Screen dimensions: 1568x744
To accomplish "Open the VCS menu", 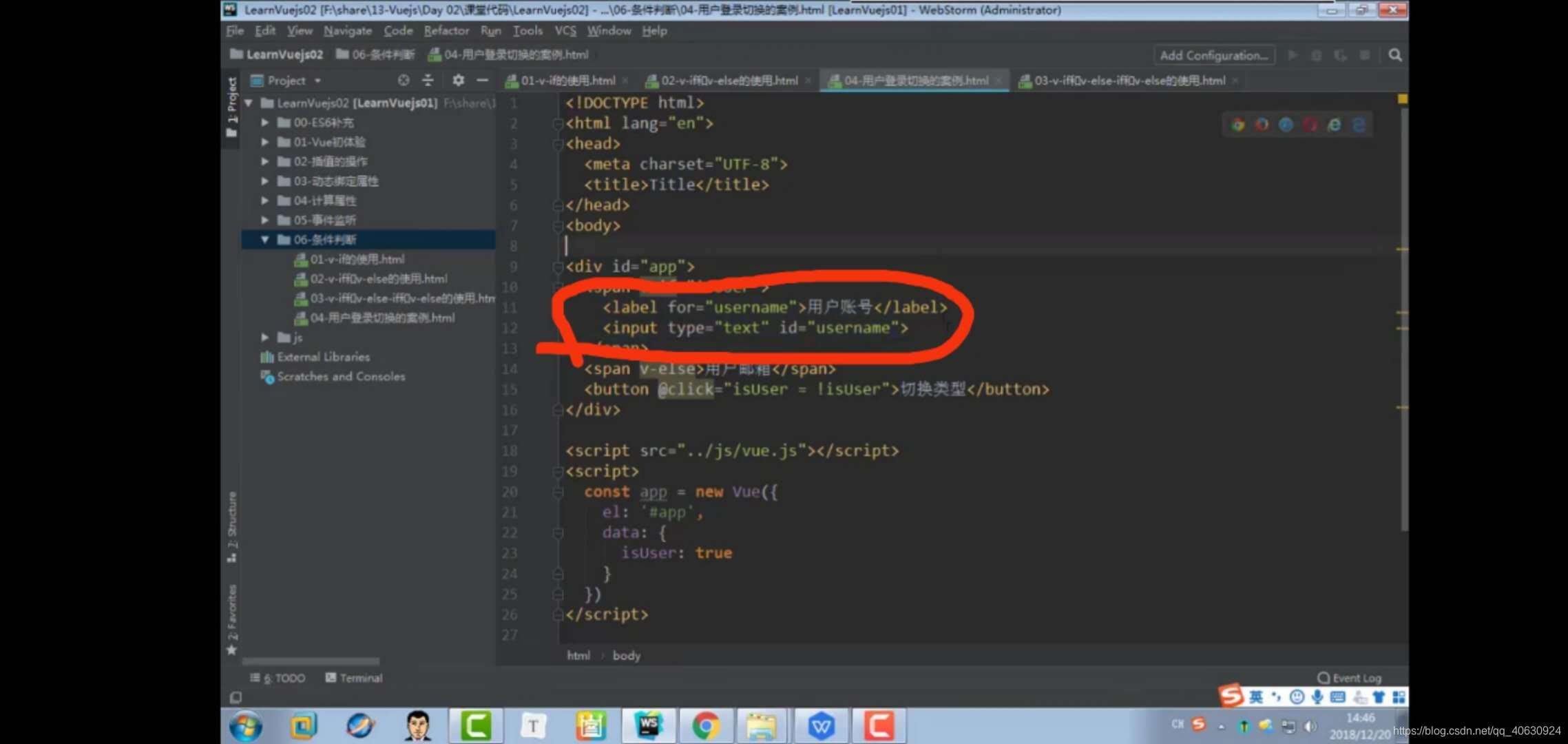I will click(565, 31).
